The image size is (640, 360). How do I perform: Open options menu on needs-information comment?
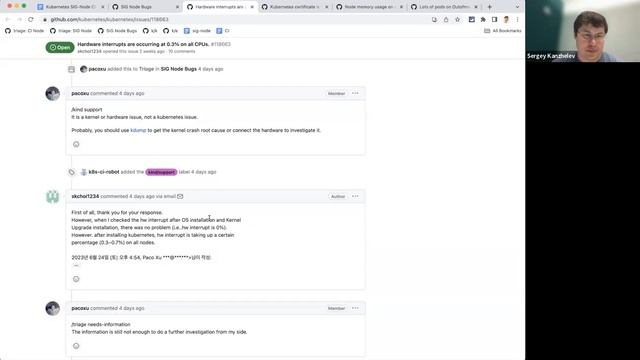pyautogui.click(x=355, y=308)
